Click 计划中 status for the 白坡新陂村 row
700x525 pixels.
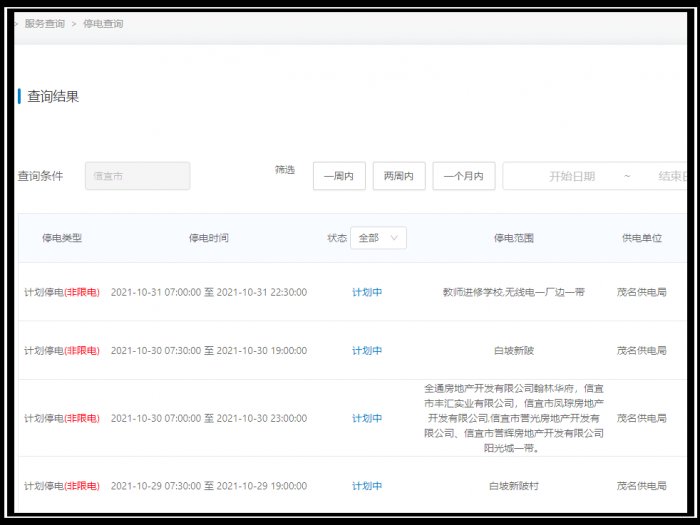coord(367,486)
